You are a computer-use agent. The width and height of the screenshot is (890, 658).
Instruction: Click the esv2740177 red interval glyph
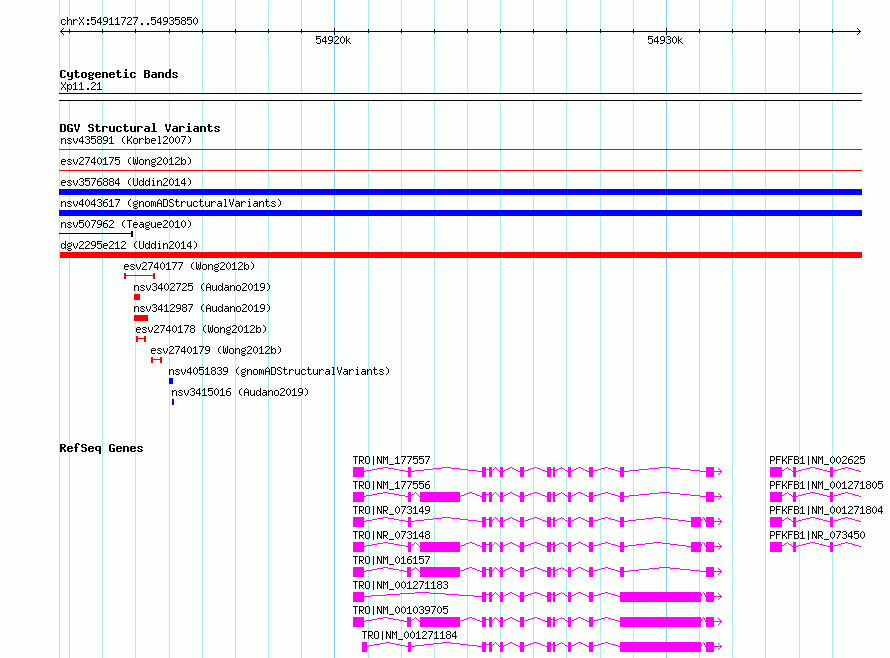pos(139,276)
